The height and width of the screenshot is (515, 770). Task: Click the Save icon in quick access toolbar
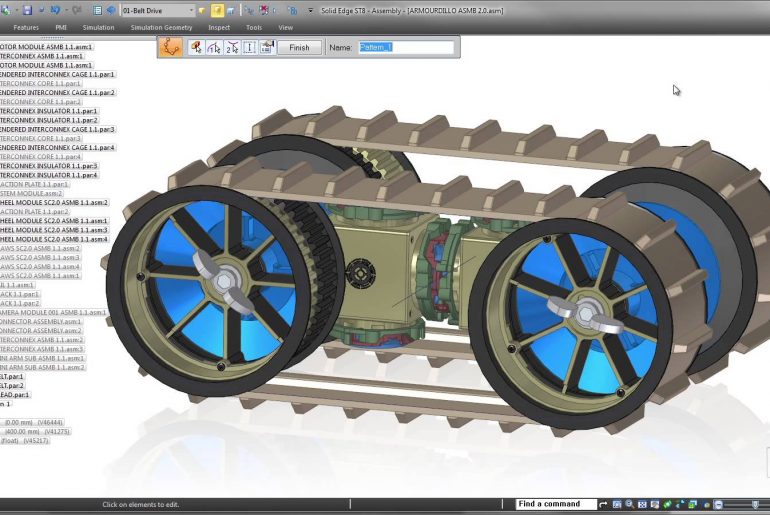[27, 10]
